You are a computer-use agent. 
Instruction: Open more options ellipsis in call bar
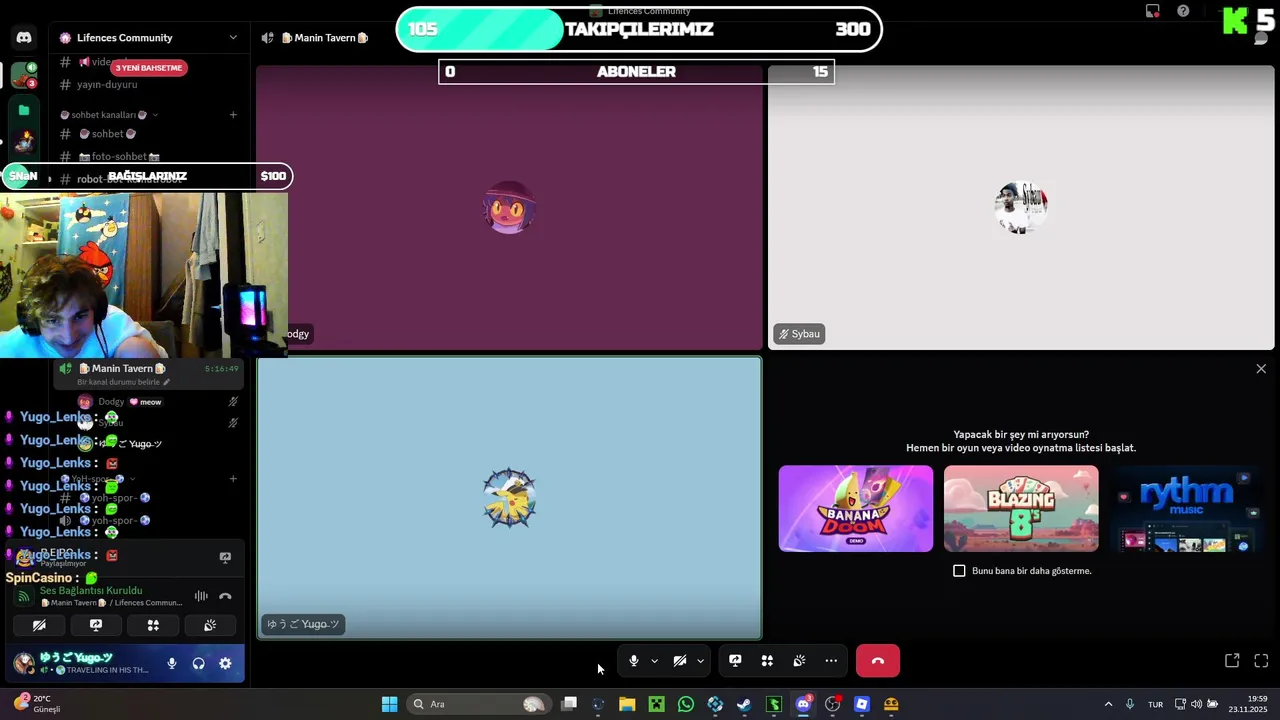click(x=831, y=661)
